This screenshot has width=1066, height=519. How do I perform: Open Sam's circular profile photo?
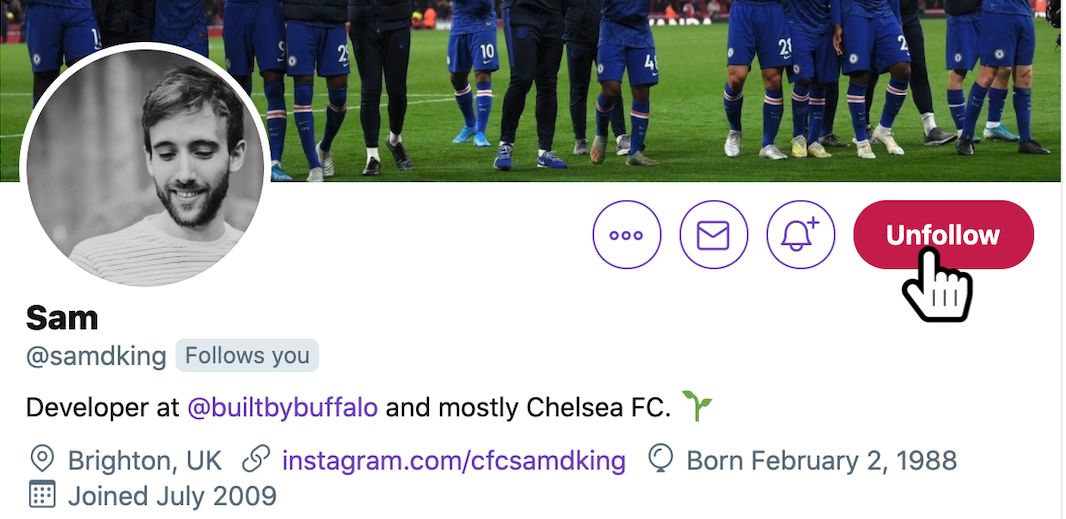tap(146, 166)
